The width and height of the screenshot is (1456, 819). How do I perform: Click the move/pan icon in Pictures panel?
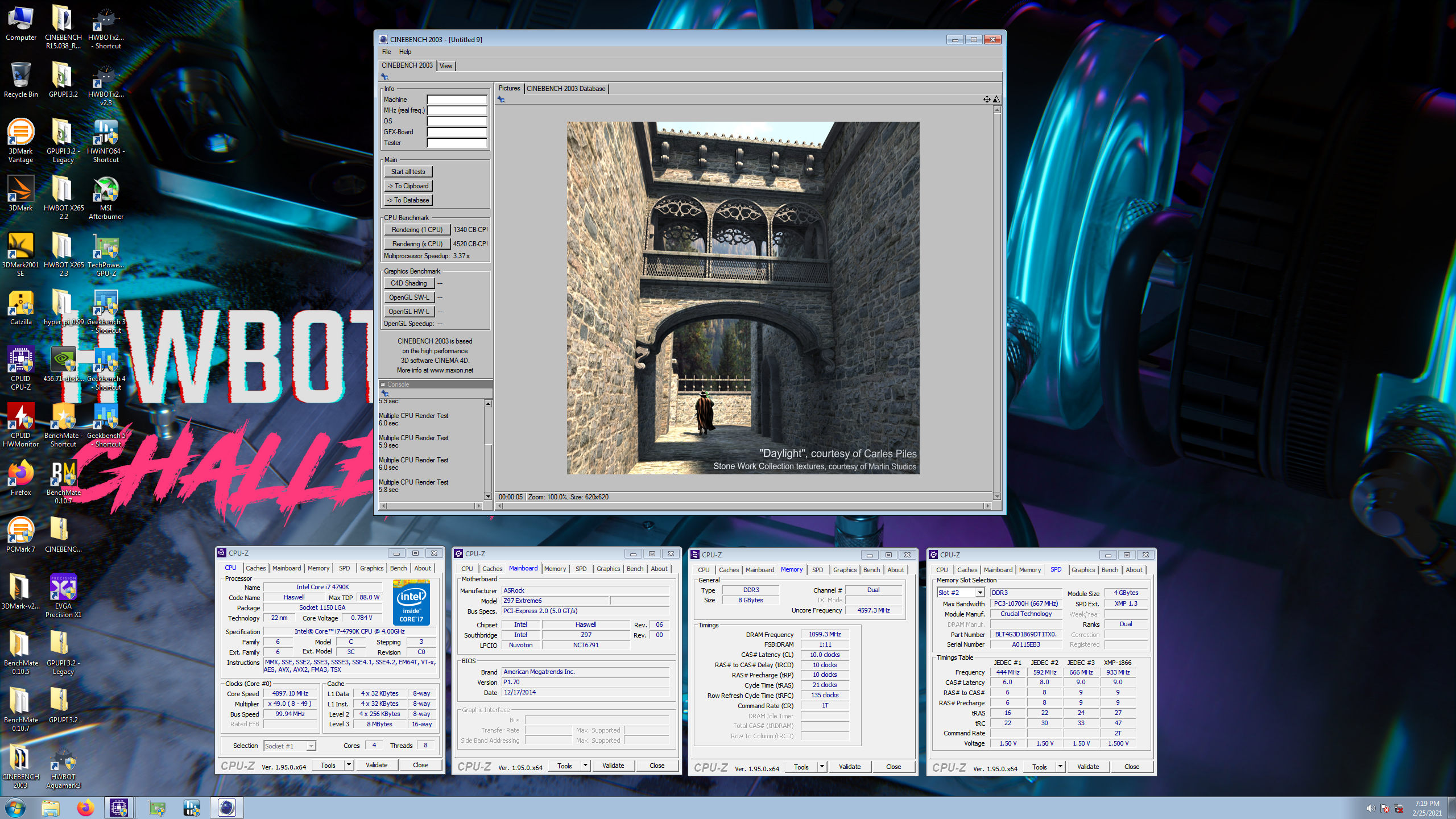pyautogui.click(x=987, y=100)
